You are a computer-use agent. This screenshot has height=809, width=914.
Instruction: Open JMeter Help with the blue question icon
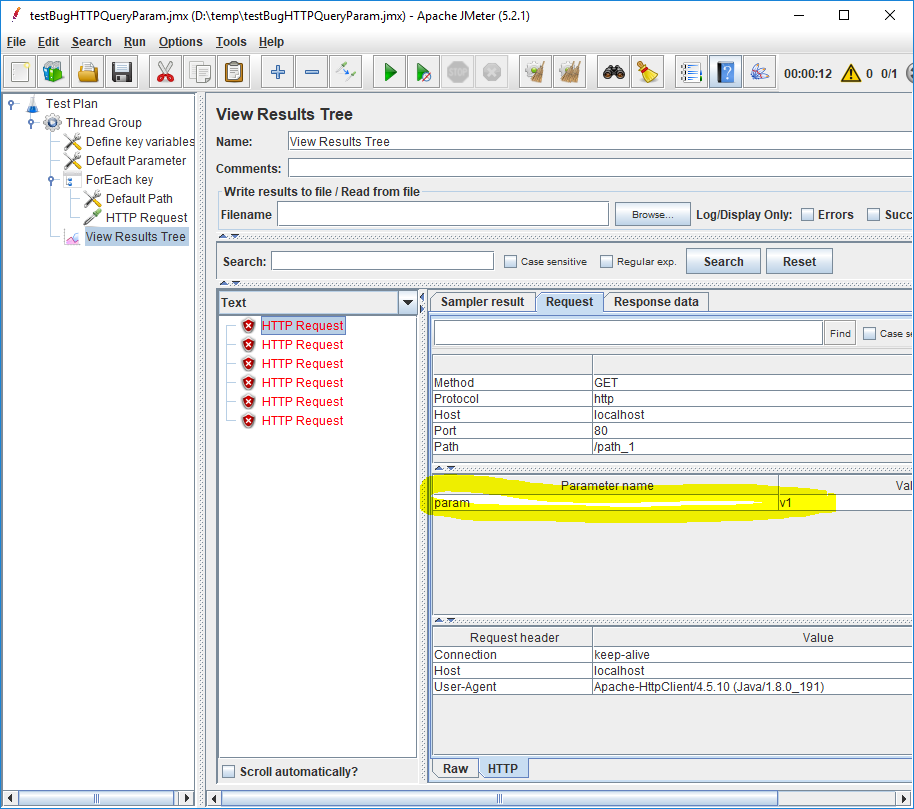click(x=725, y=71)
